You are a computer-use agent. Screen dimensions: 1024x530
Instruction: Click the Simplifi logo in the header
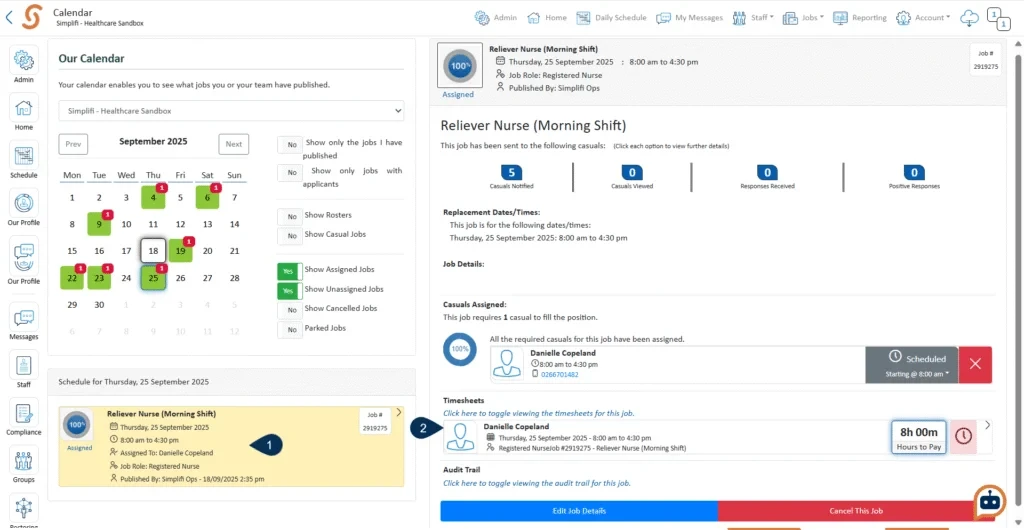(x=31, y=17)
